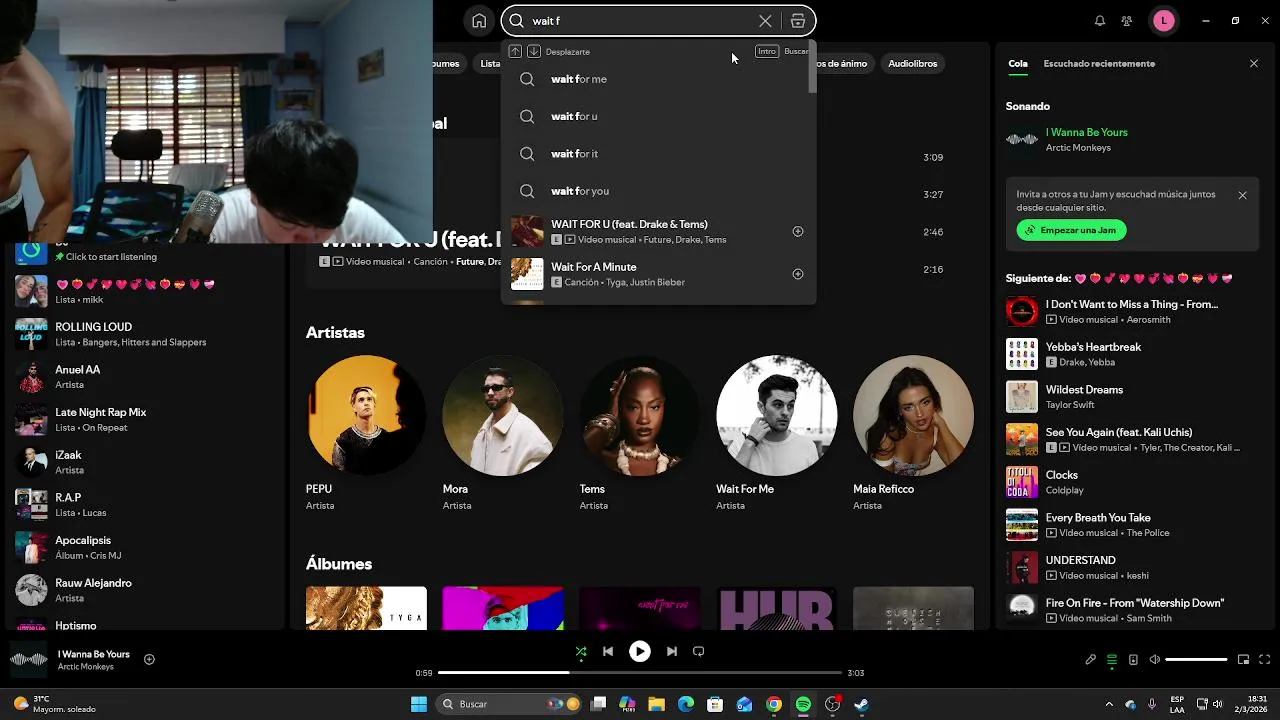Select suggestion 'wait for it'
The width and height of the screenshot is (1280, 720).
coord(658,154)
